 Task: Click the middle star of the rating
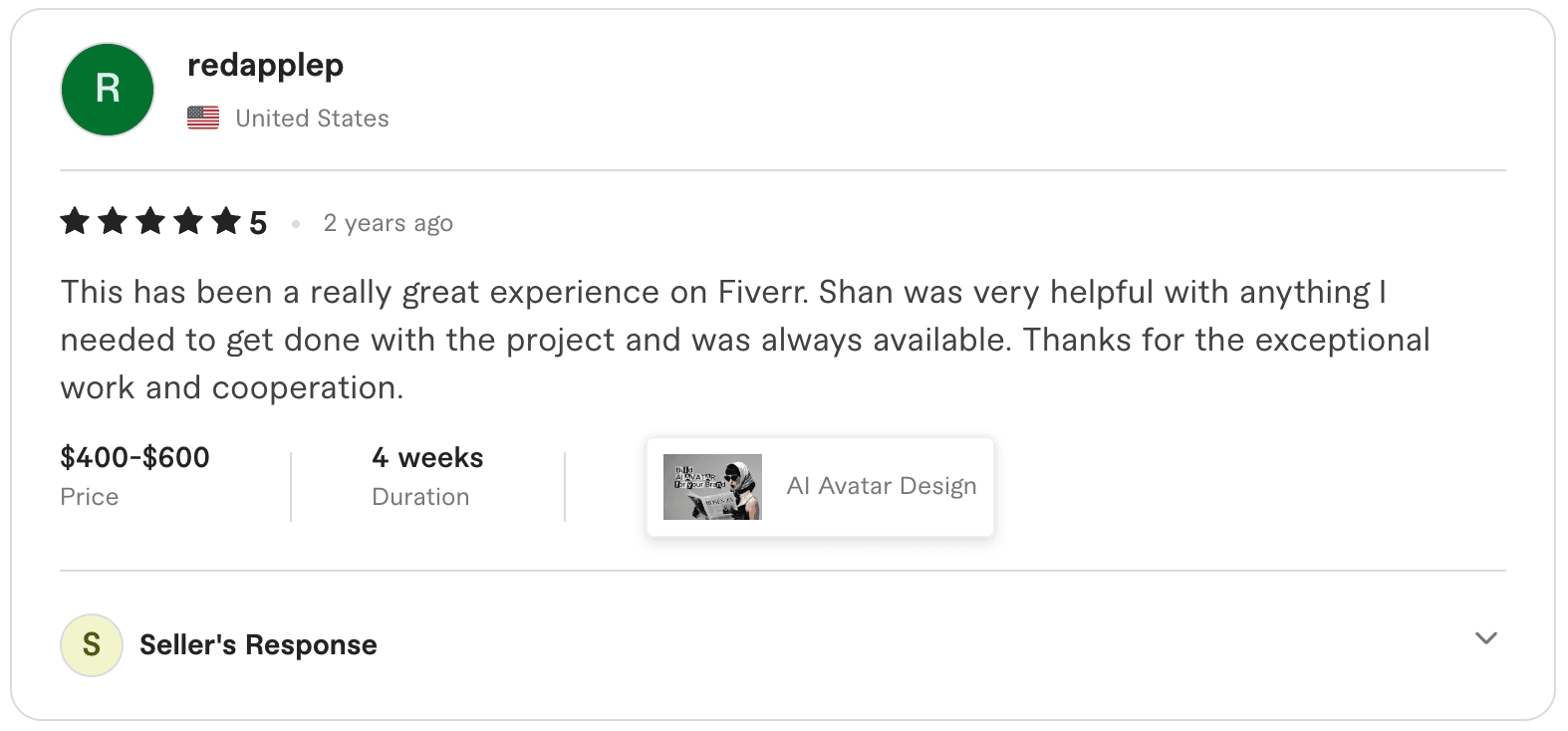click(x=148, y=222)
